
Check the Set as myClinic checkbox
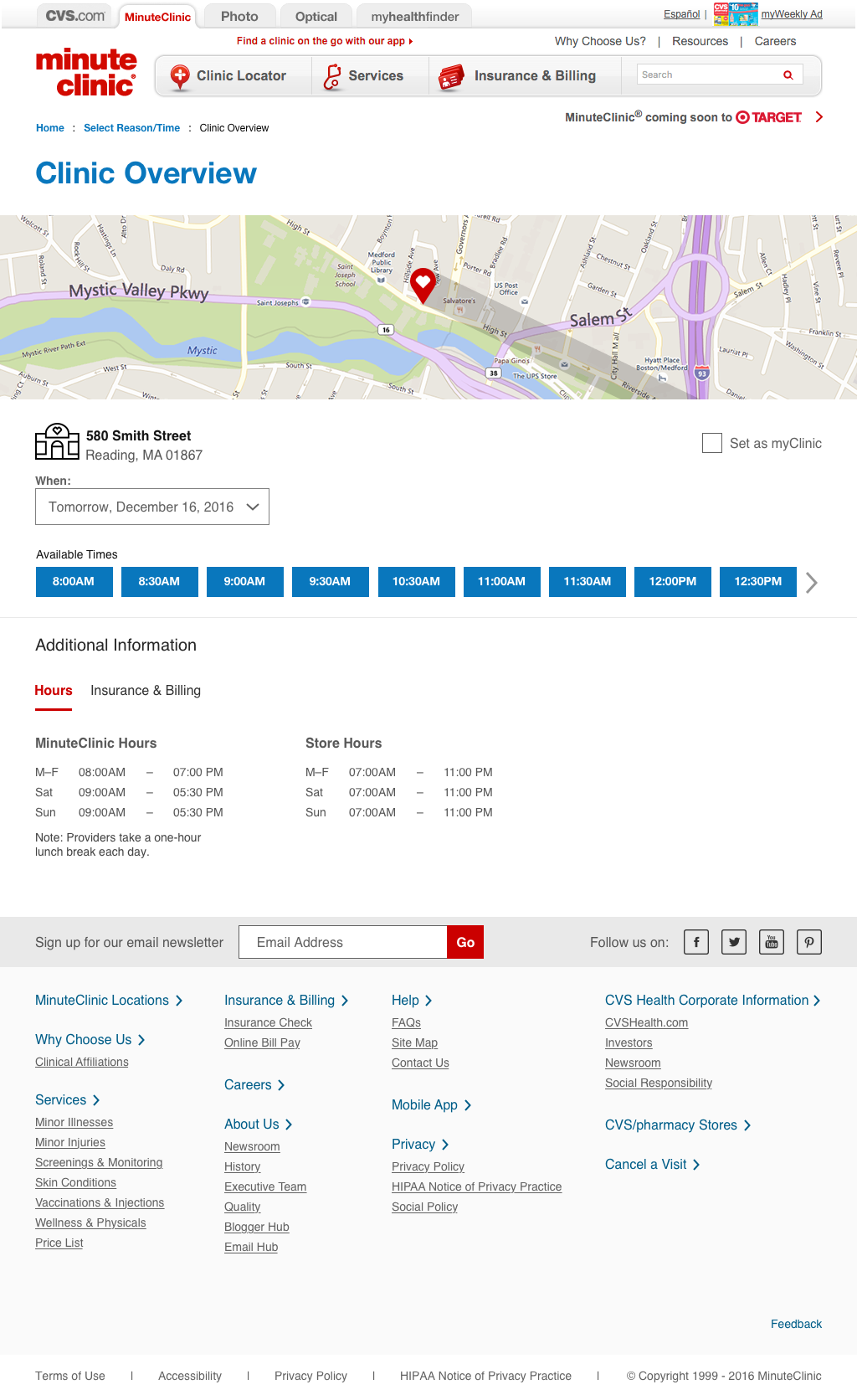712,443
